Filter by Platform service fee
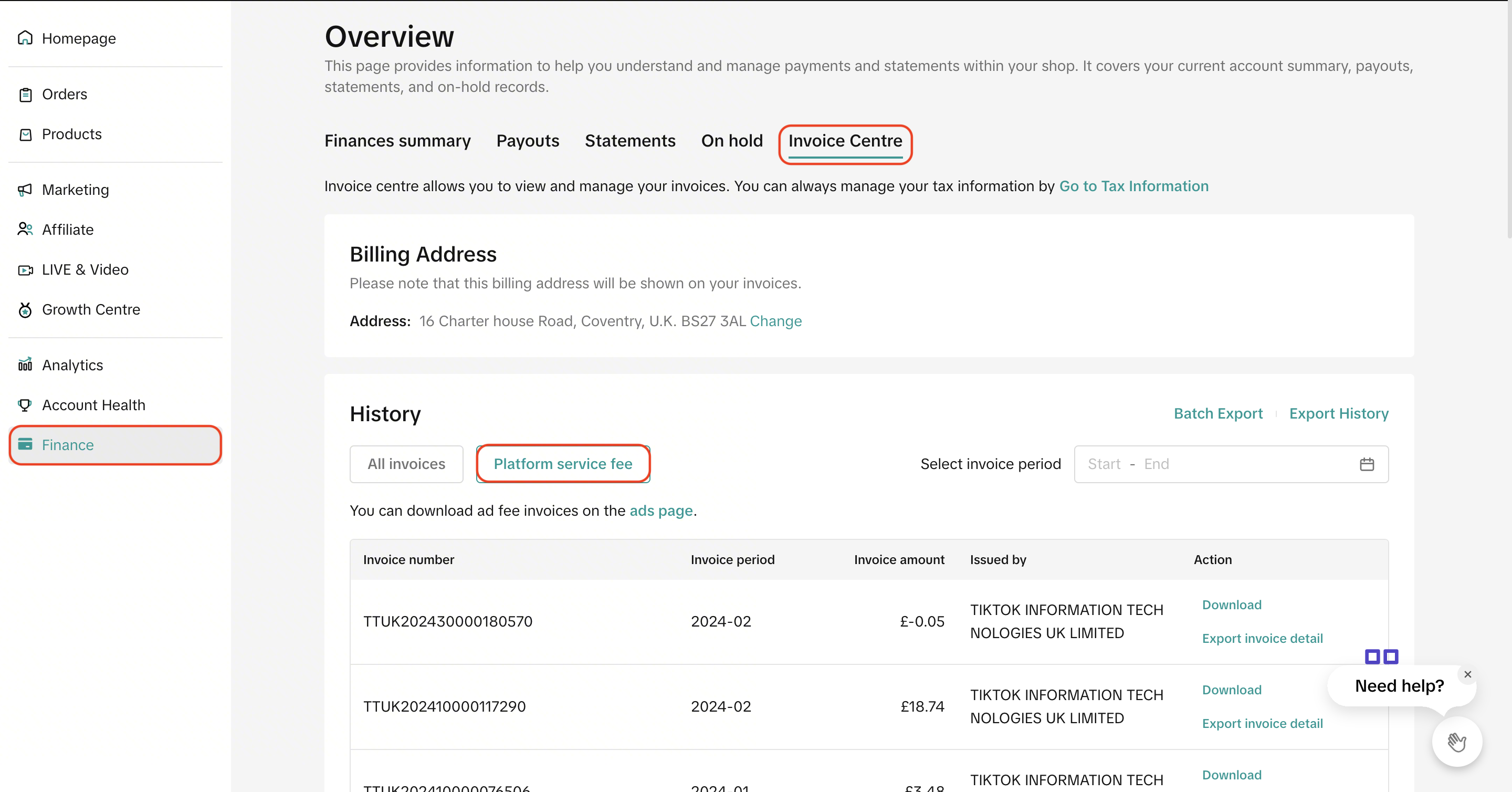1512x792 pixels. pos(563,464)
